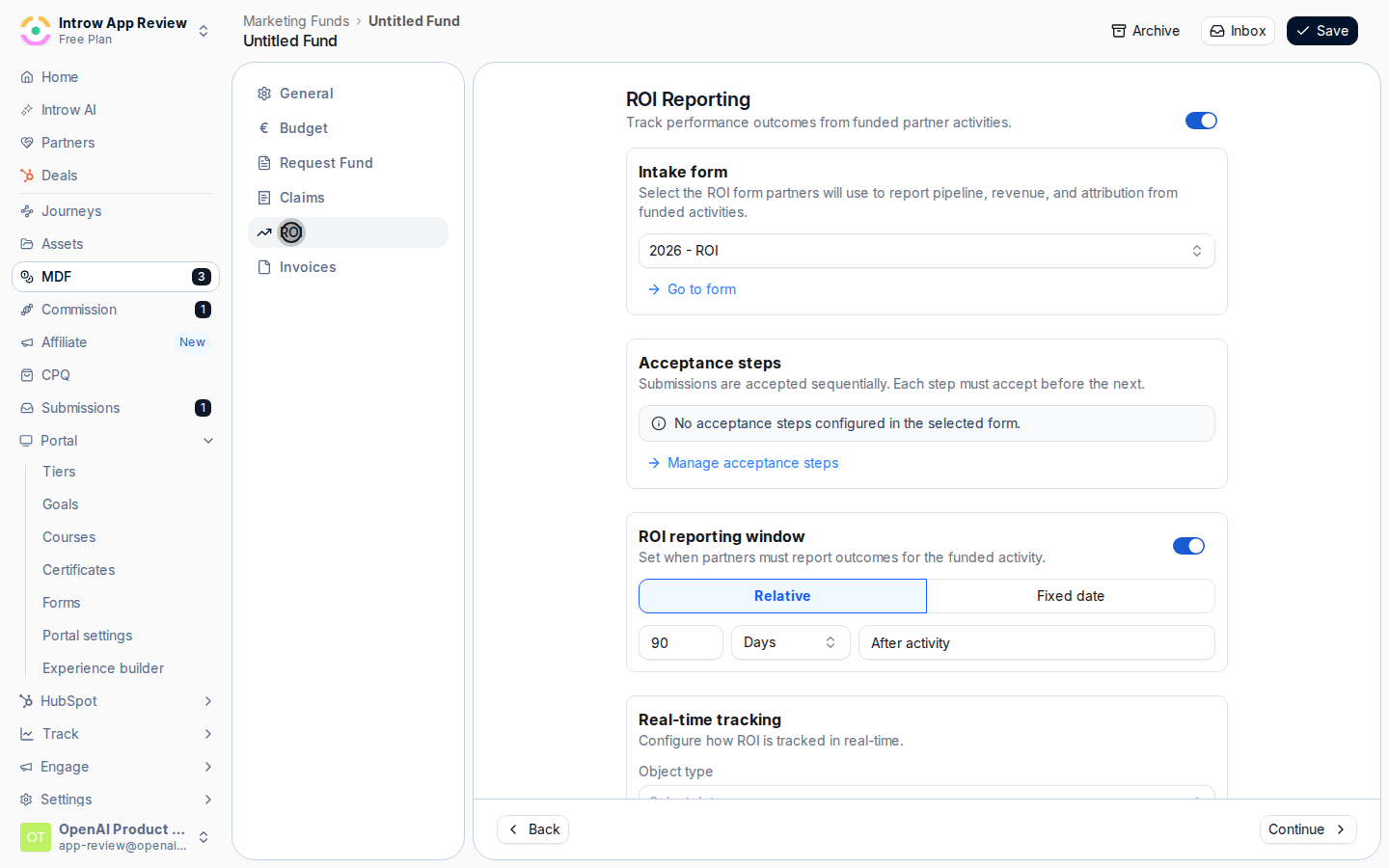Click the Introw AI sparkle icon

coord(27,110)
